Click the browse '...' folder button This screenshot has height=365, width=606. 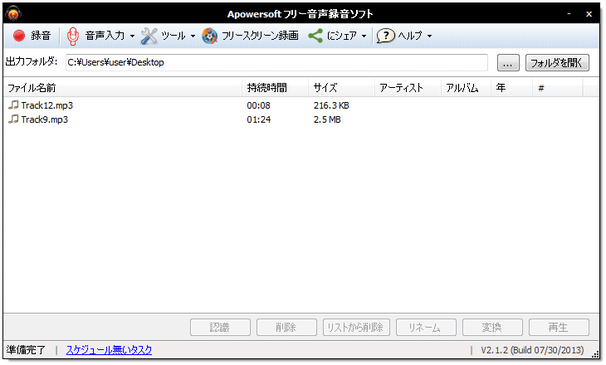coord(508,63)
